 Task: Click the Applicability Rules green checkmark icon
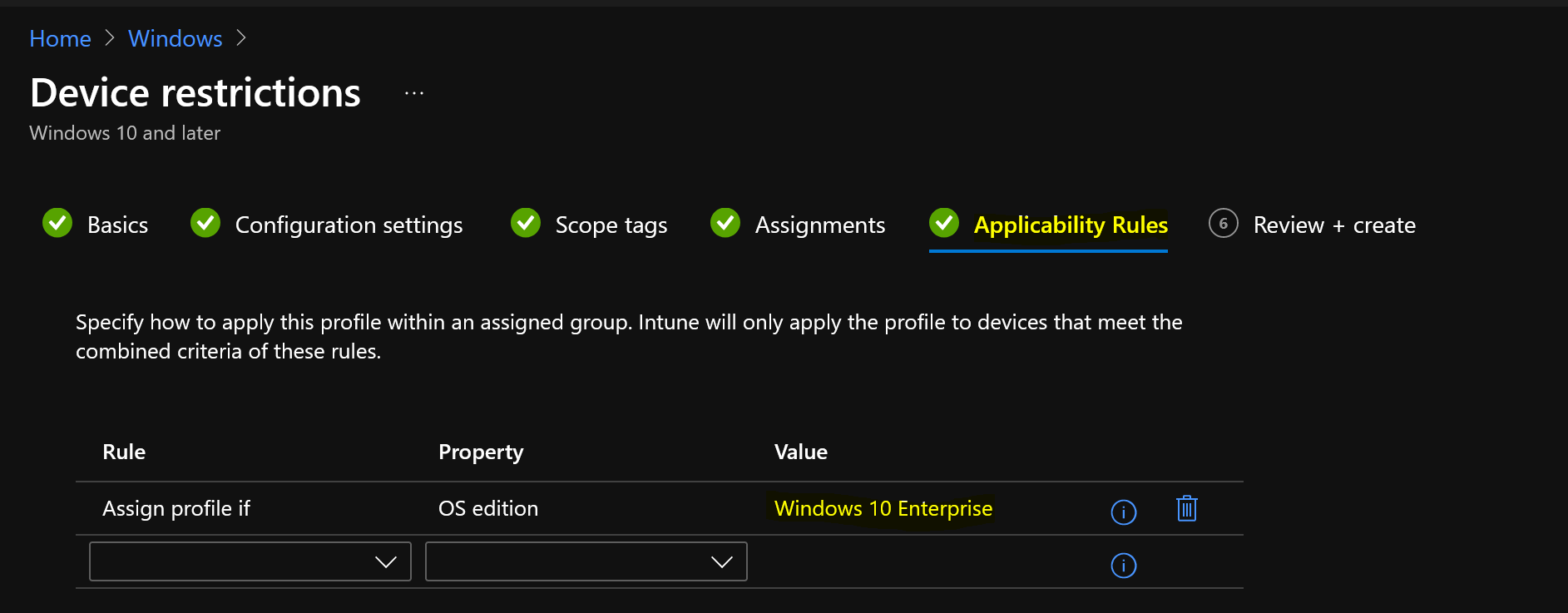[944, 223]
